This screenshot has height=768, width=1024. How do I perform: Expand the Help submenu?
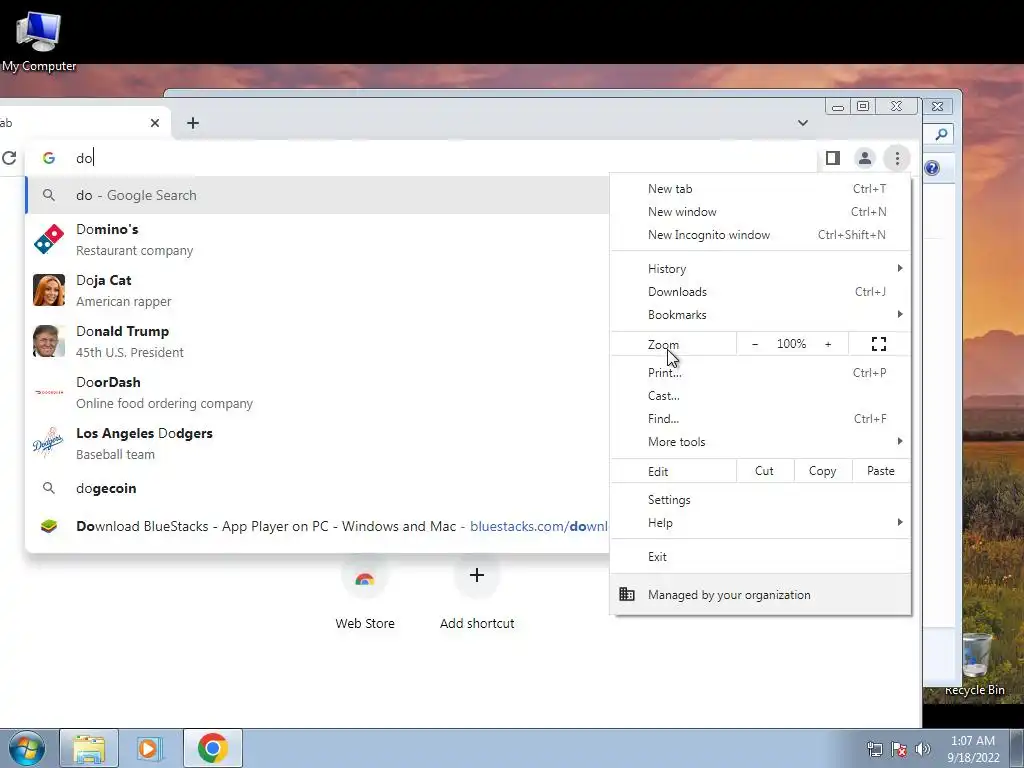click(760, 522)
